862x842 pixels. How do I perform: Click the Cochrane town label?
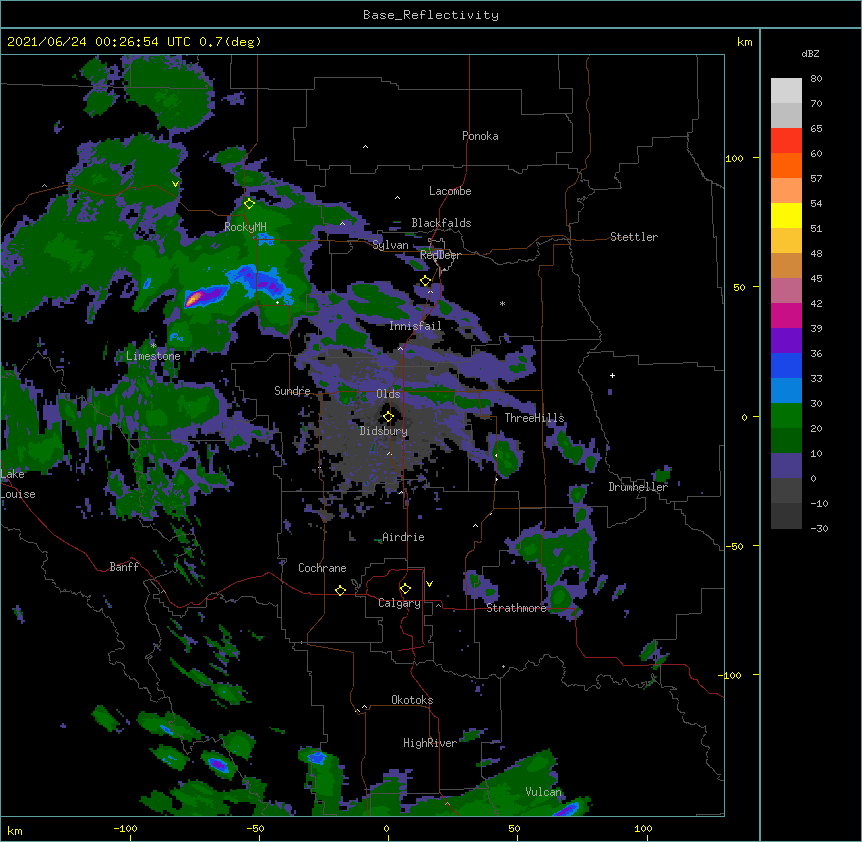[322, 568]
